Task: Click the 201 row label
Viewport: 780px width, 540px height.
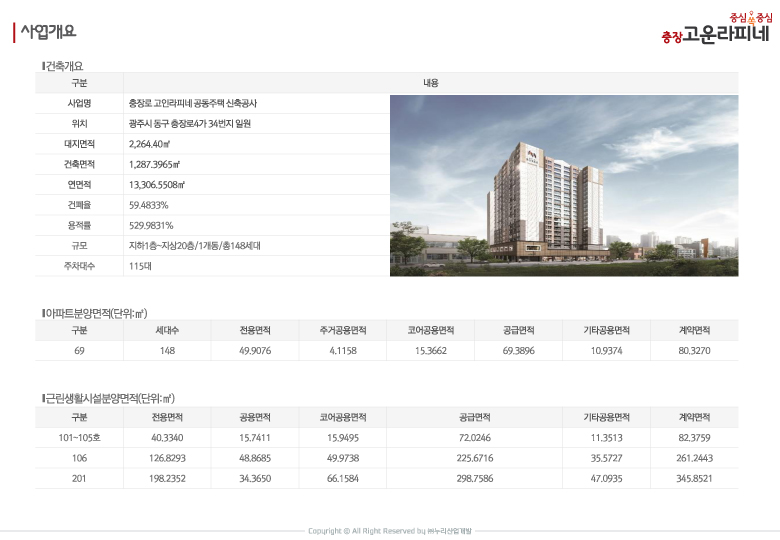Action: pyautogui.click(x=79, y=478)
